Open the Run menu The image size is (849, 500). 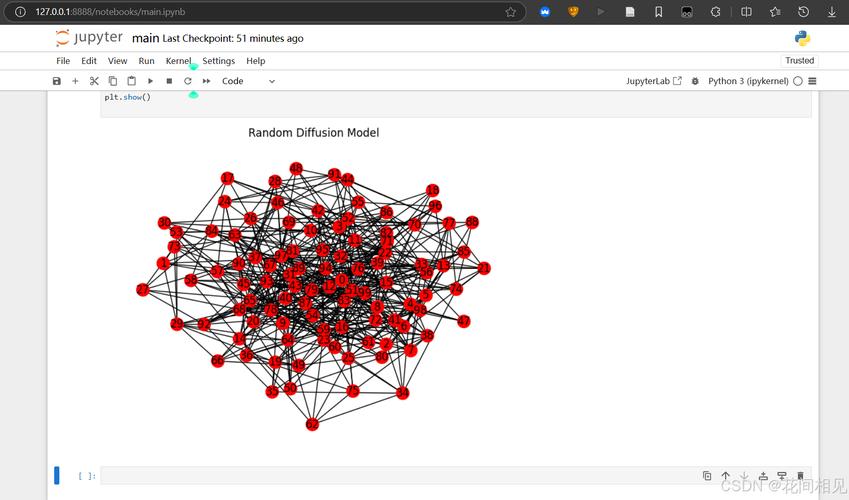click(x=146, y=61)
